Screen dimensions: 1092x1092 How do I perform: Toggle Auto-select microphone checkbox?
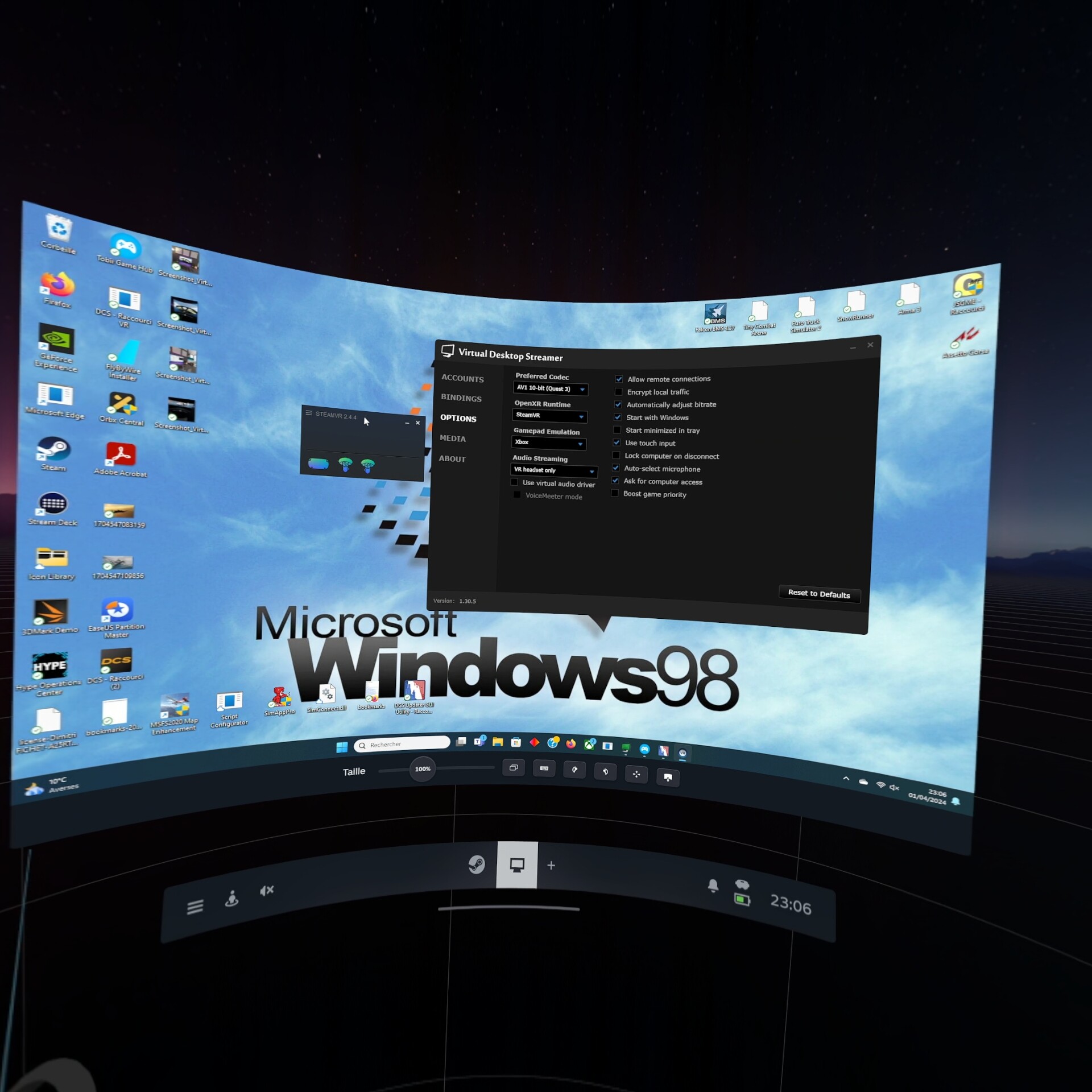point(615,468)
